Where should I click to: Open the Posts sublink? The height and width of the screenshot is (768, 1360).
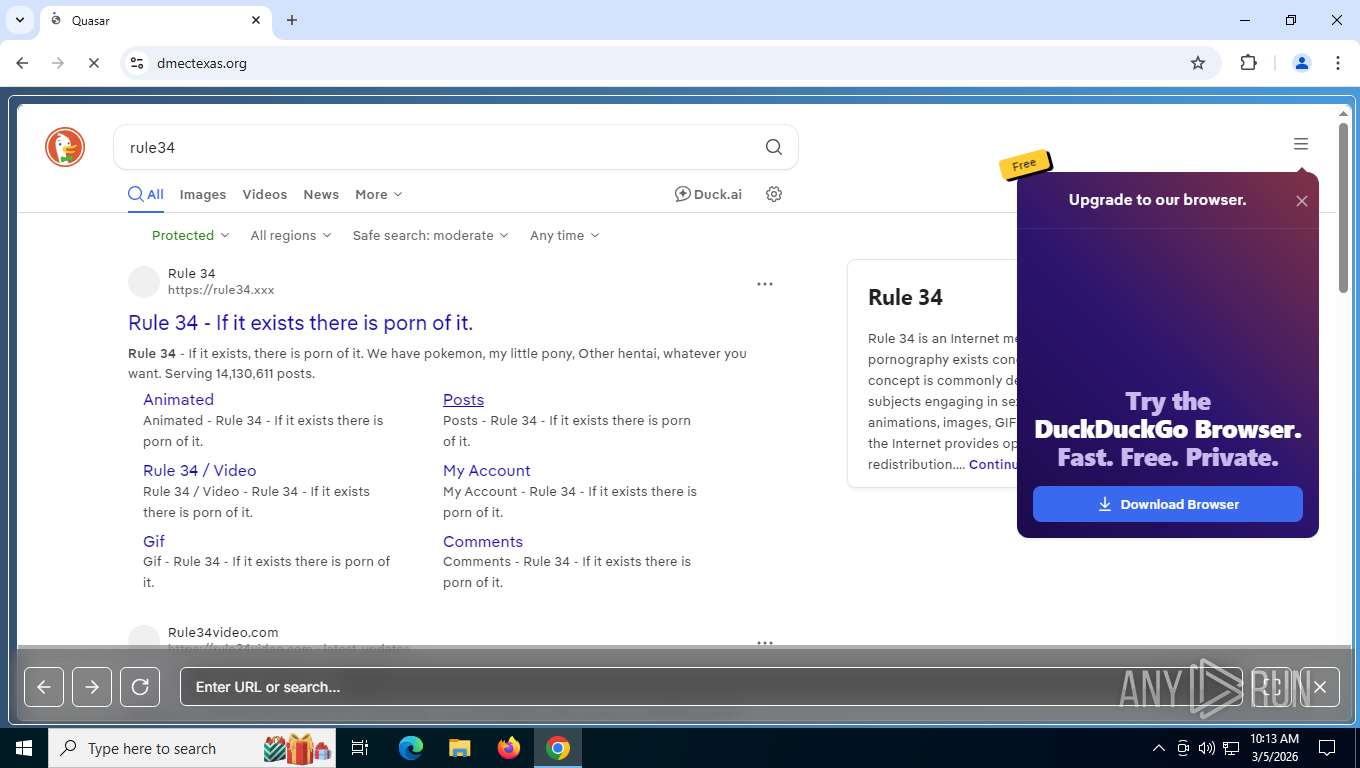463,399
